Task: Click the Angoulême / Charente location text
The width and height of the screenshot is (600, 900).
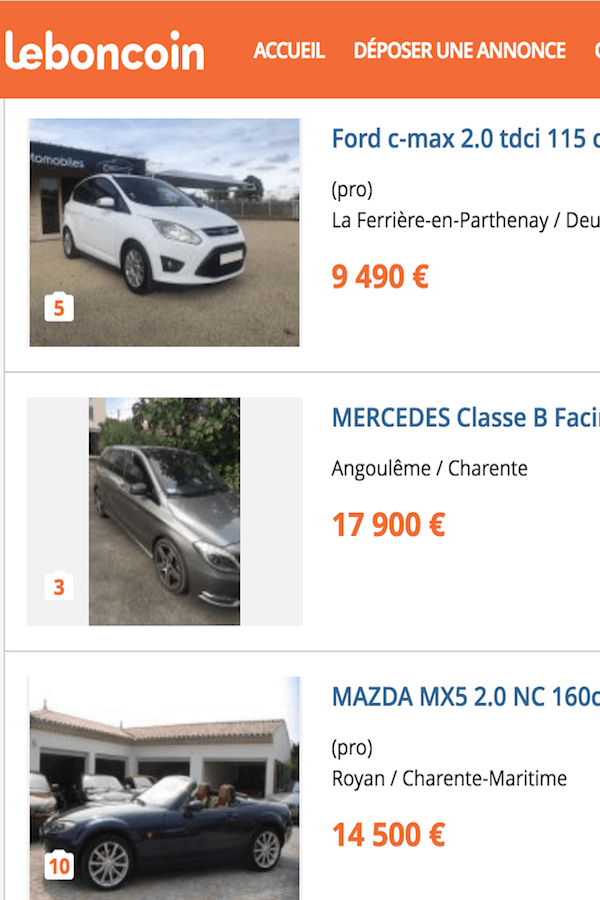Action: point(429,468)
